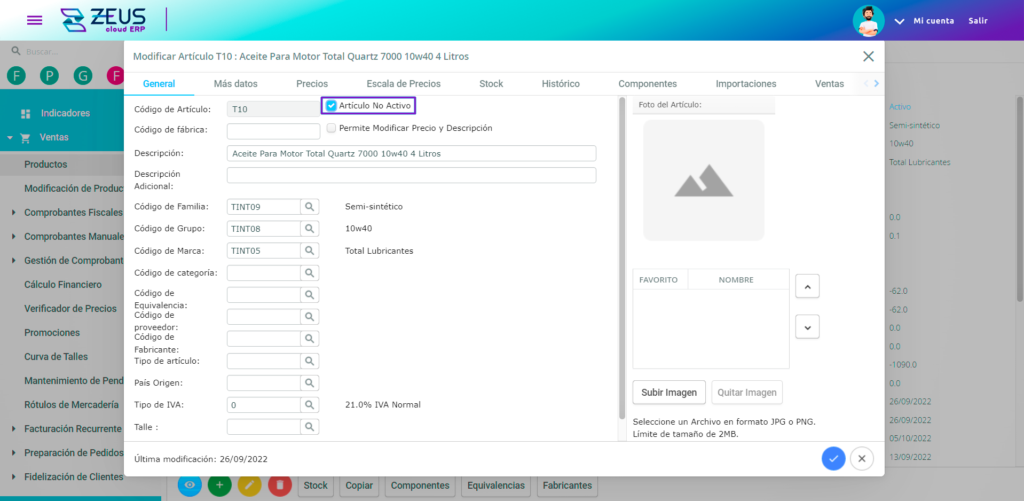Click the Salir logout link
The image size is (1024, 501).
pyautogui.click(x=978, y=21)
